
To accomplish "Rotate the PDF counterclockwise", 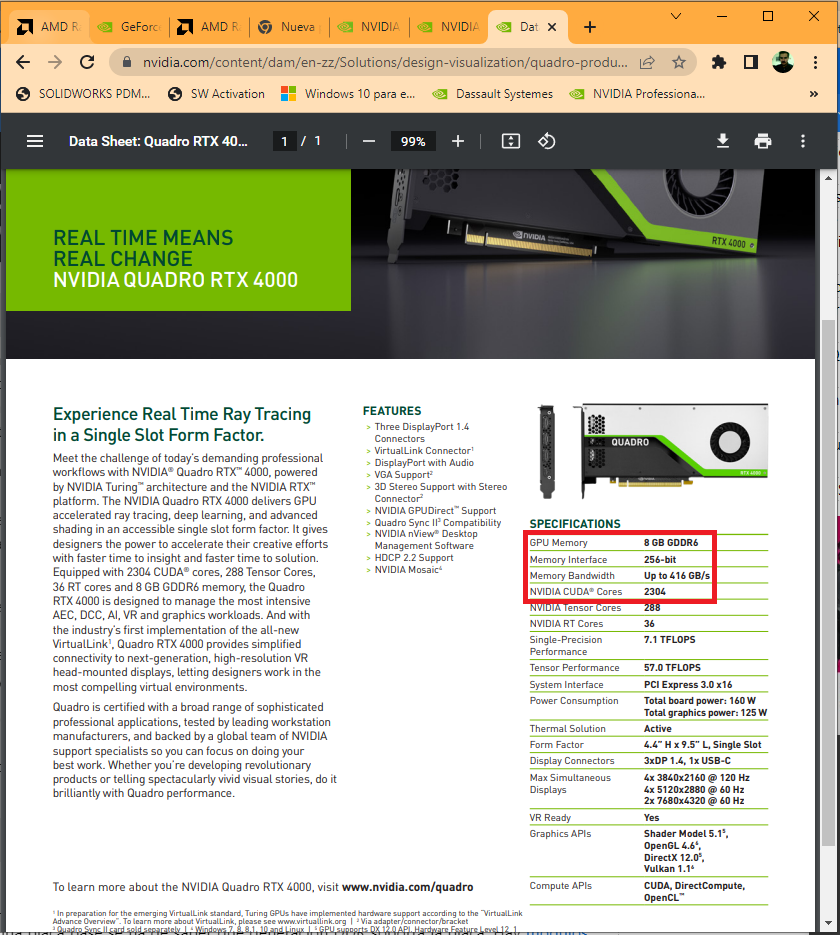I will click(x=547, y=141).
